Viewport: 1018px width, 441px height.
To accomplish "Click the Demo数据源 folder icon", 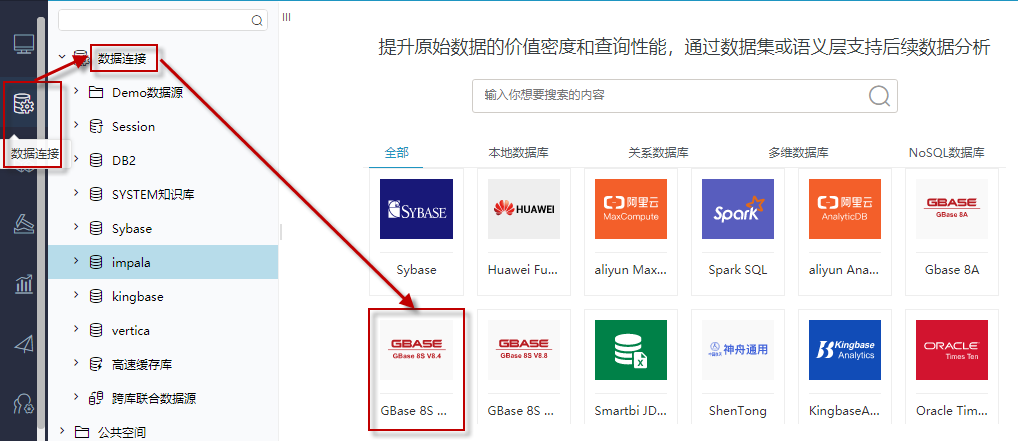I will (x=96, y=92).
